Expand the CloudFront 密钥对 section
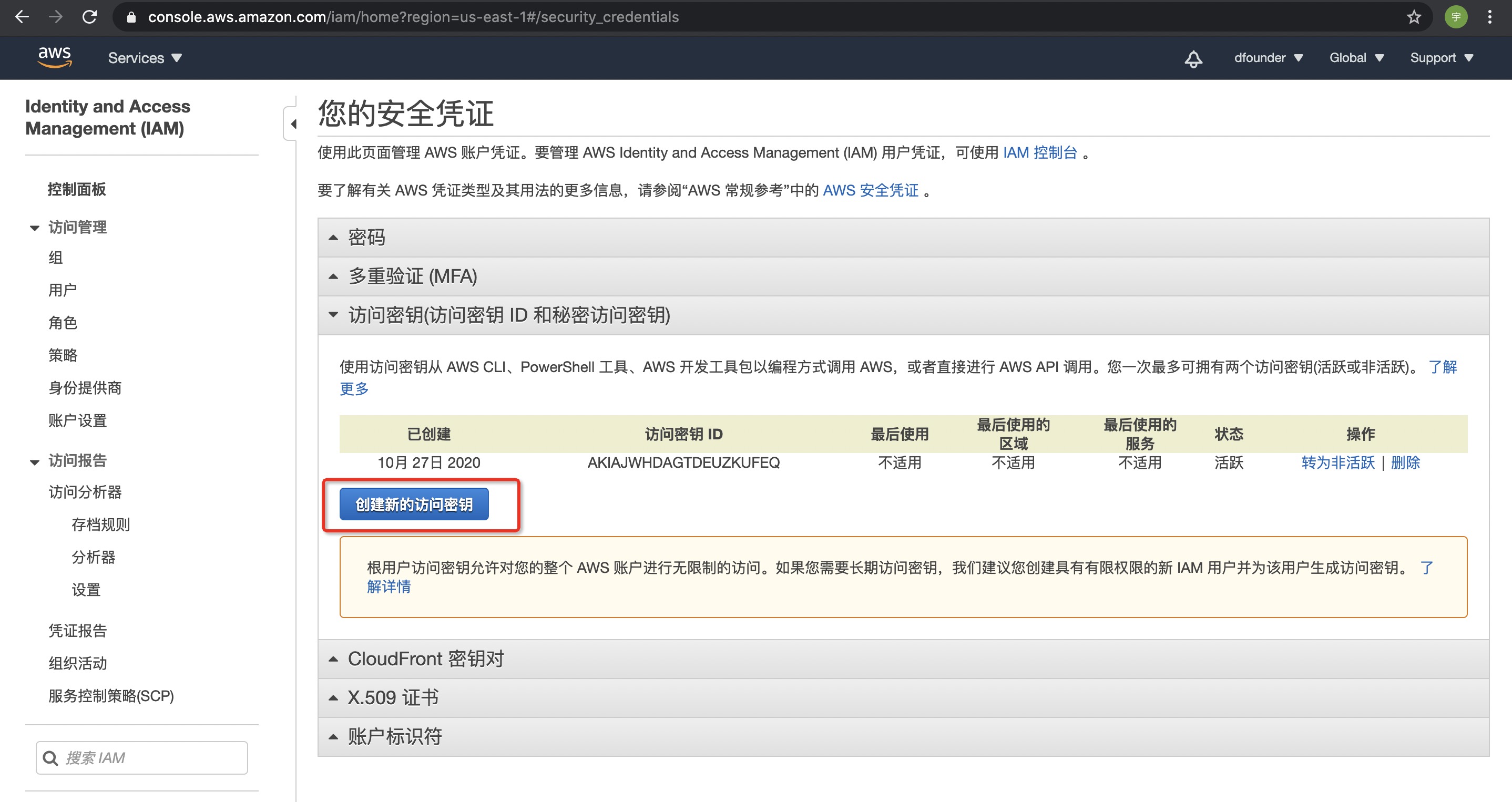Viewport: 1512px width, 802px height. click(x=425, y=659)
